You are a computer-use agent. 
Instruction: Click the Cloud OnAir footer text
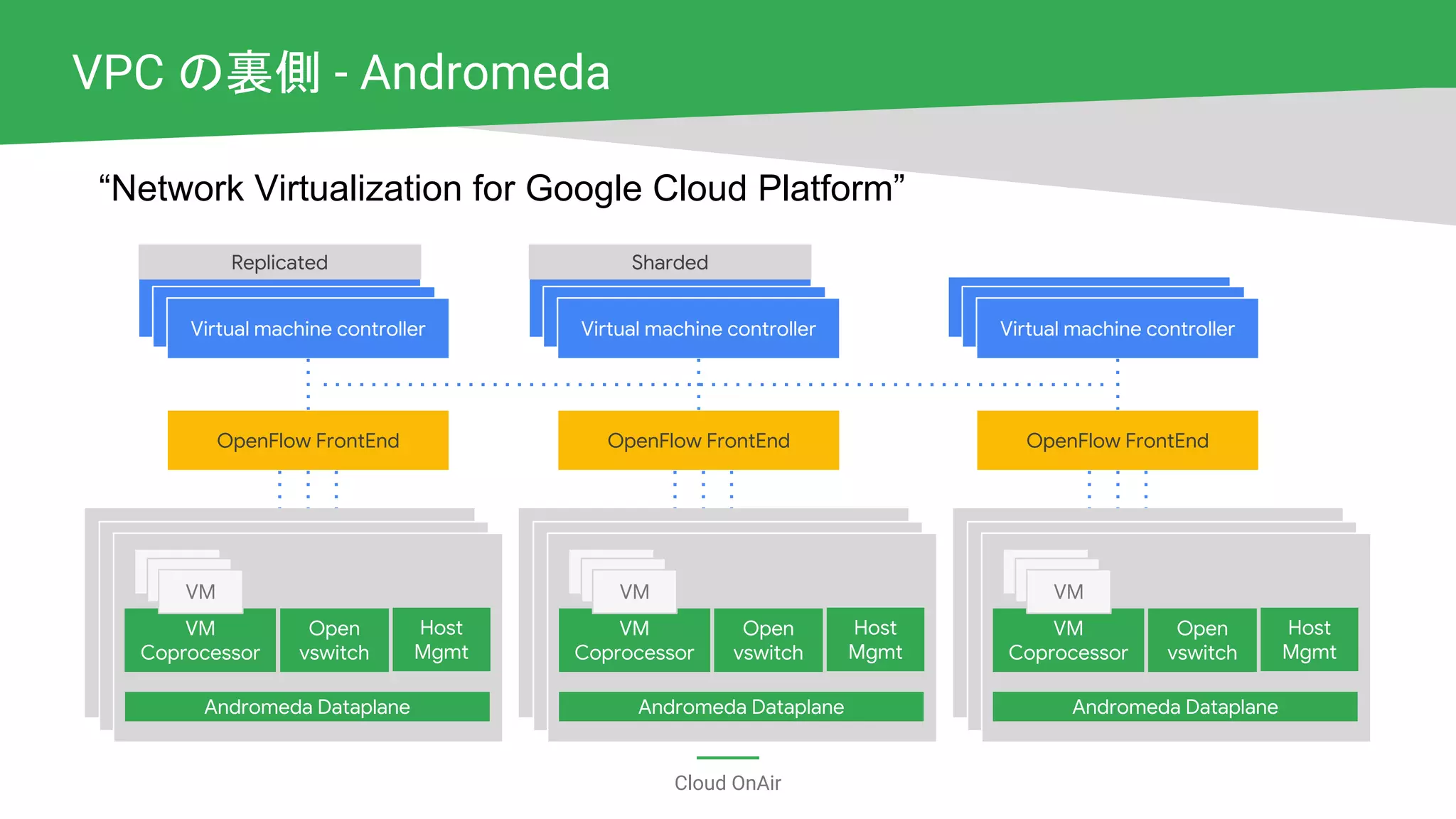coord(727,783)
